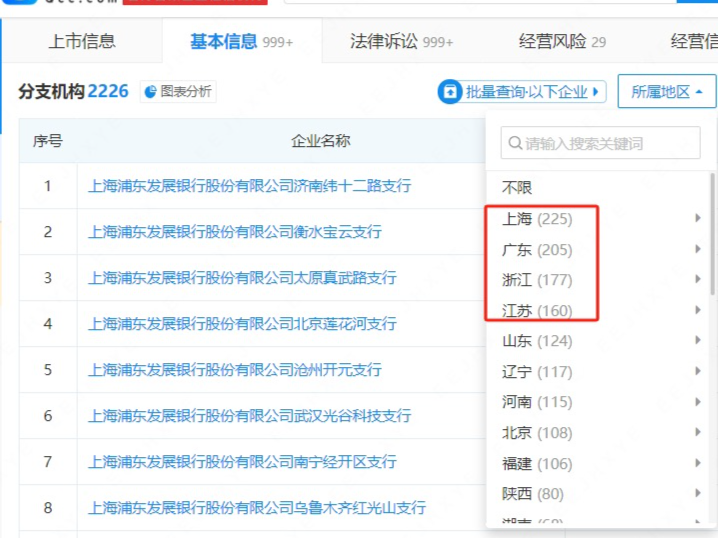Select 河南 (115) region option

[537, 402]
